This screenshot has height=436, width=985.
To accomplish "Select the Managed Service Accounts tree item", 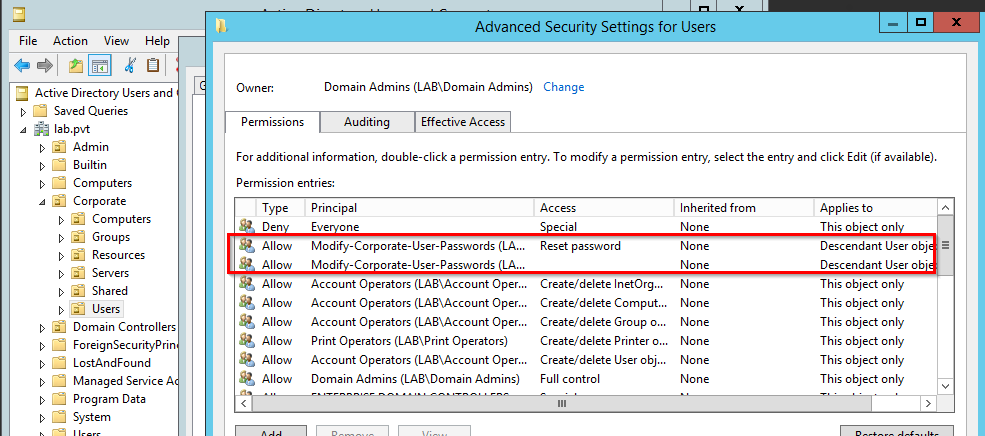I will [x=126, y=381].
